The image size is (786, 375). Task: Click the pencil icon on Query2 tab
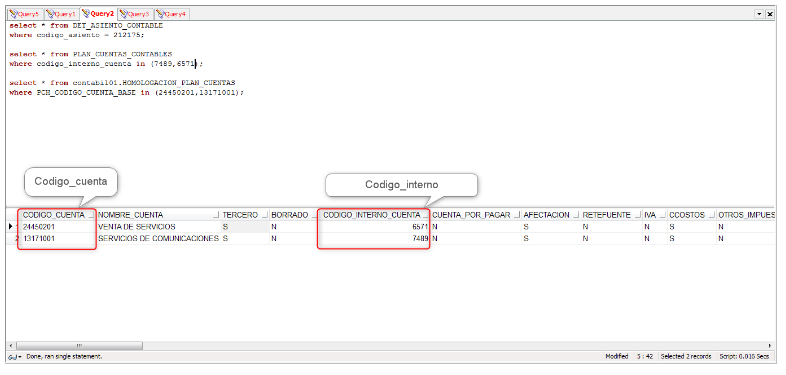pos(86,14)
